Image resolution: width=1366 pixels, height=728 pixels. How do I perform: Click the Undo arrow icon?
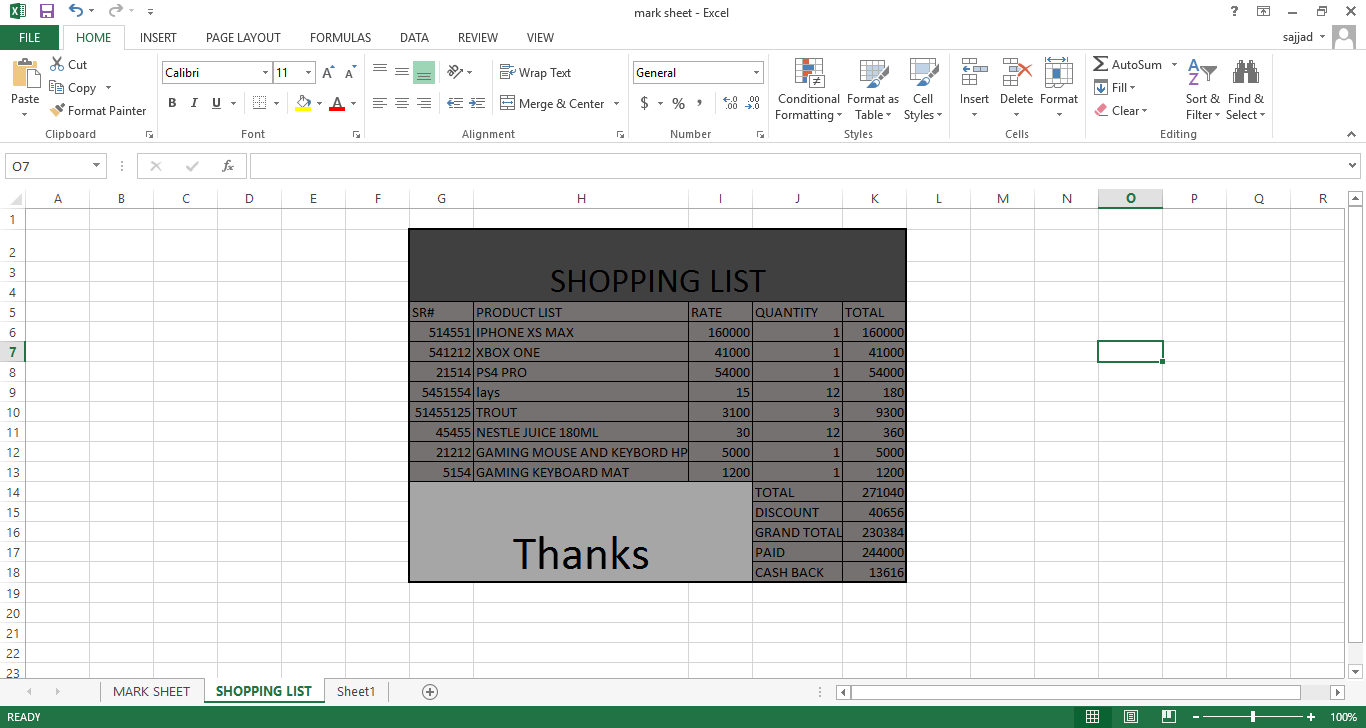tap(76, 12)
